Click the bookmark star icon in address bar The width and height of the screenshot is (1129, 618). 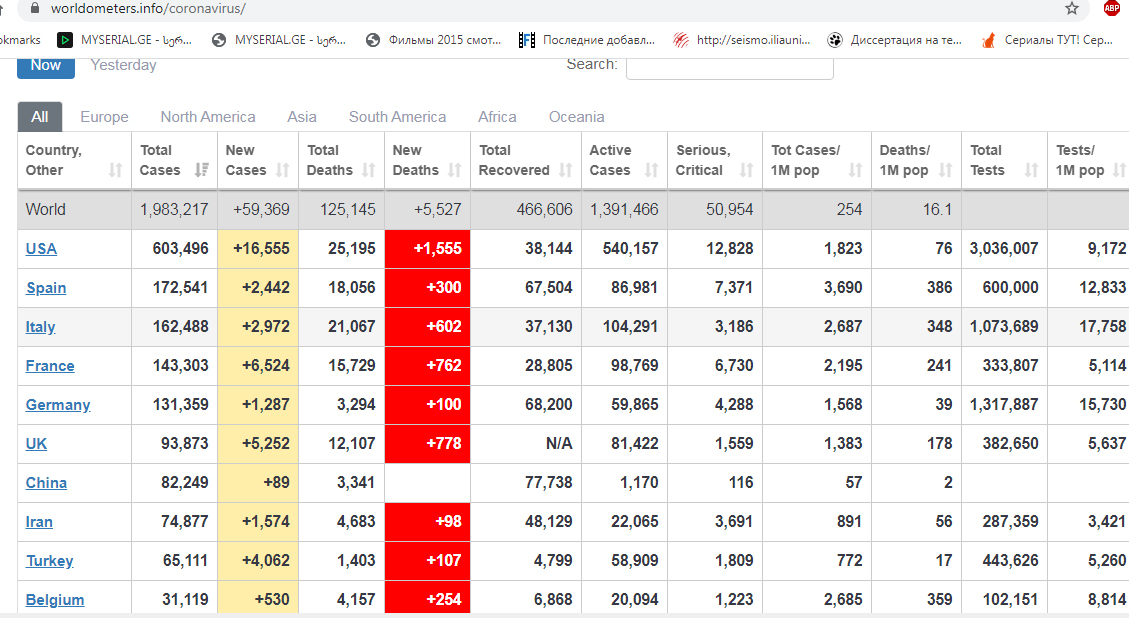pos(1071,9)
